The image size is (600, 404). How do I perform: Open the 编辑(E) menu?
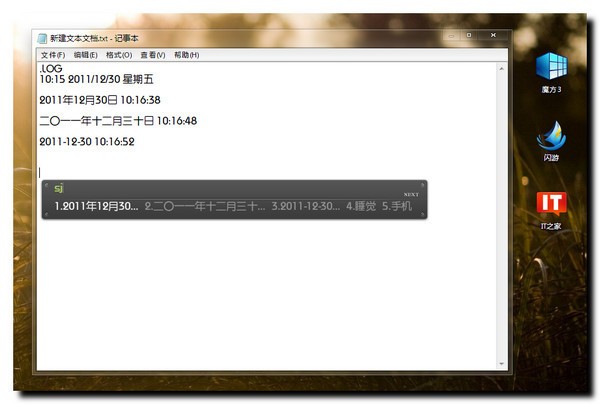coord(85,55)
